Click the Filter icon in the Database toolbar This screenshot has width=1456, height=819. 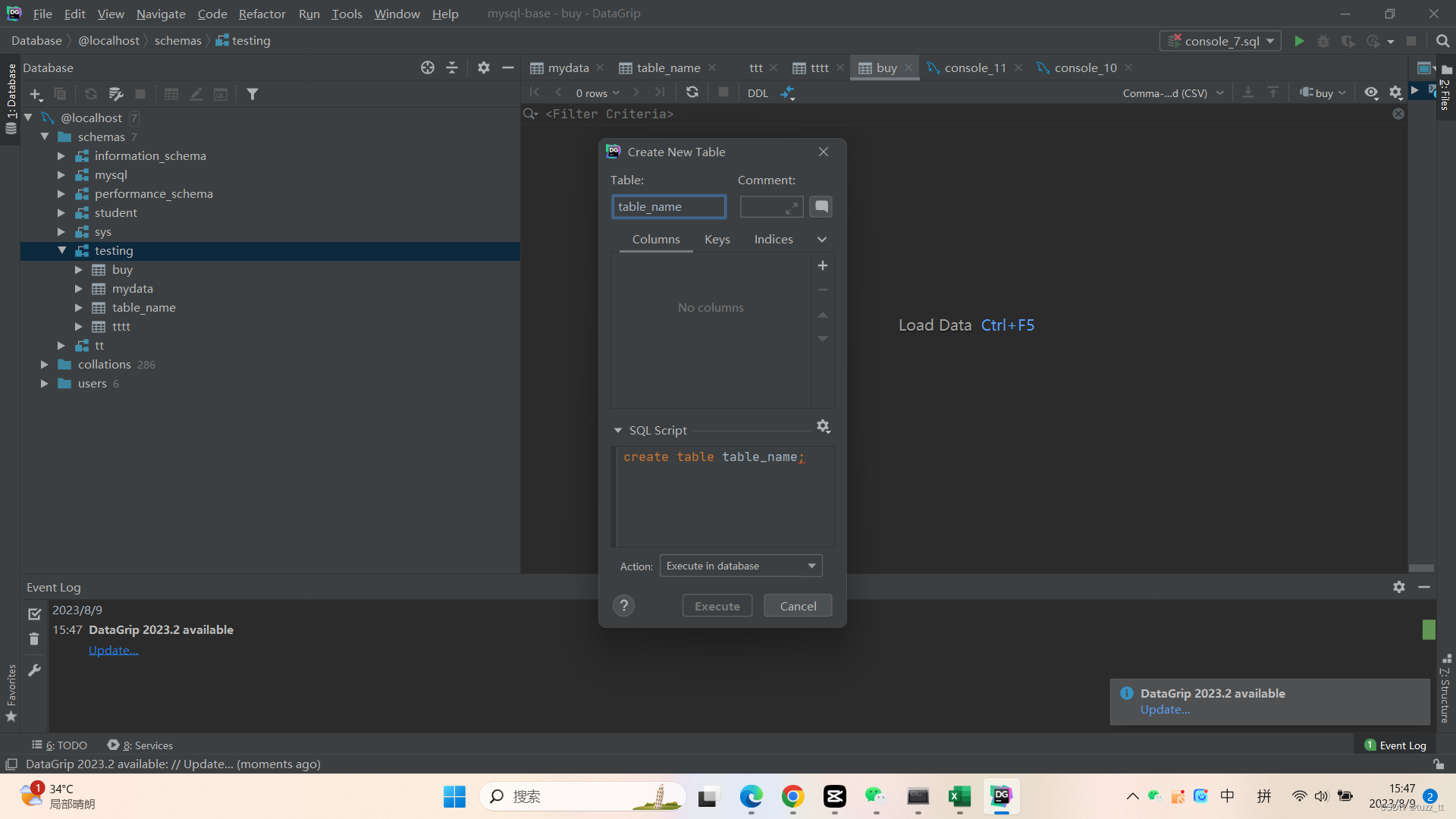point(253,94)
